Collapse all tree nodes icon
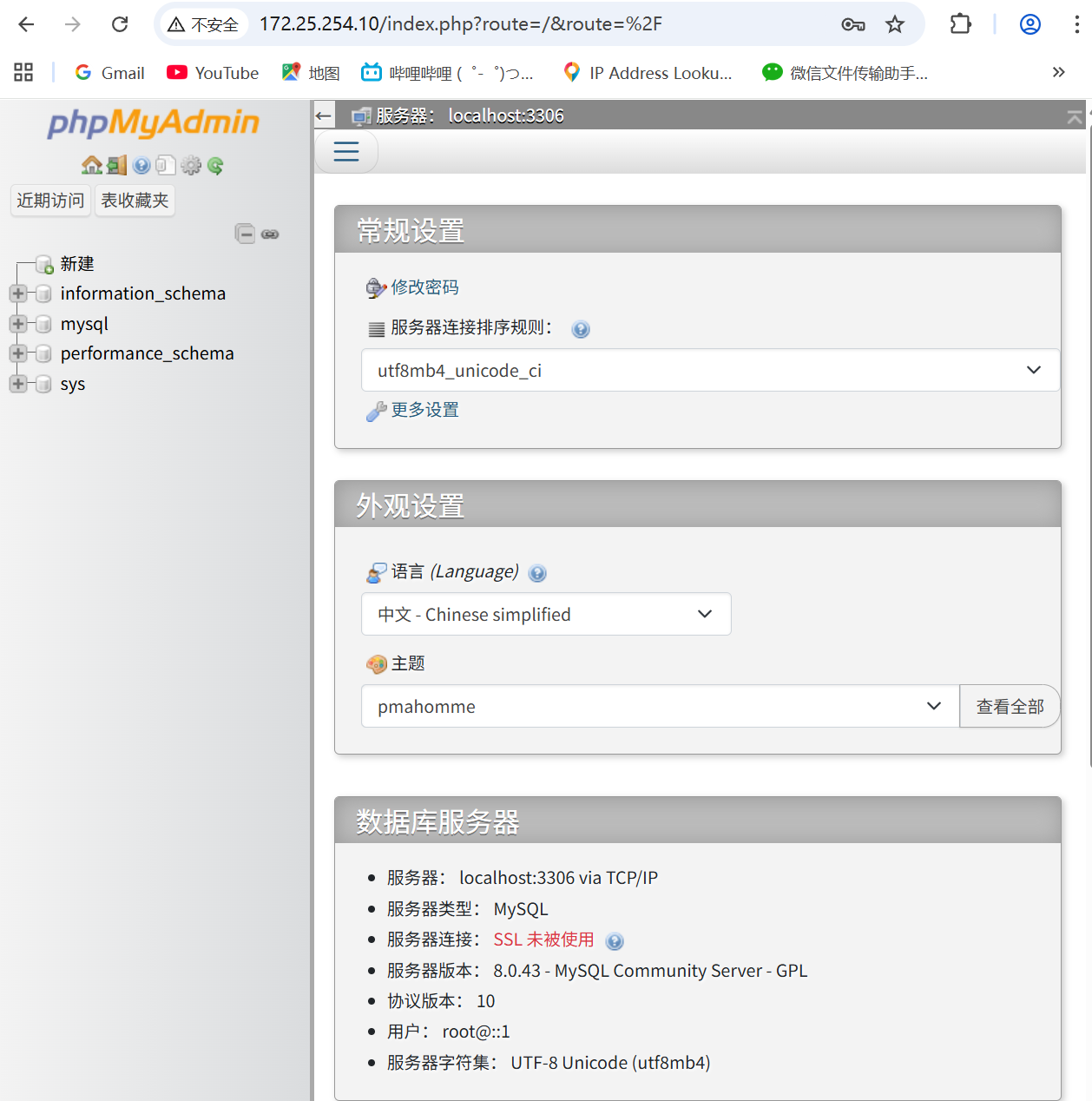 coord(245,234)
